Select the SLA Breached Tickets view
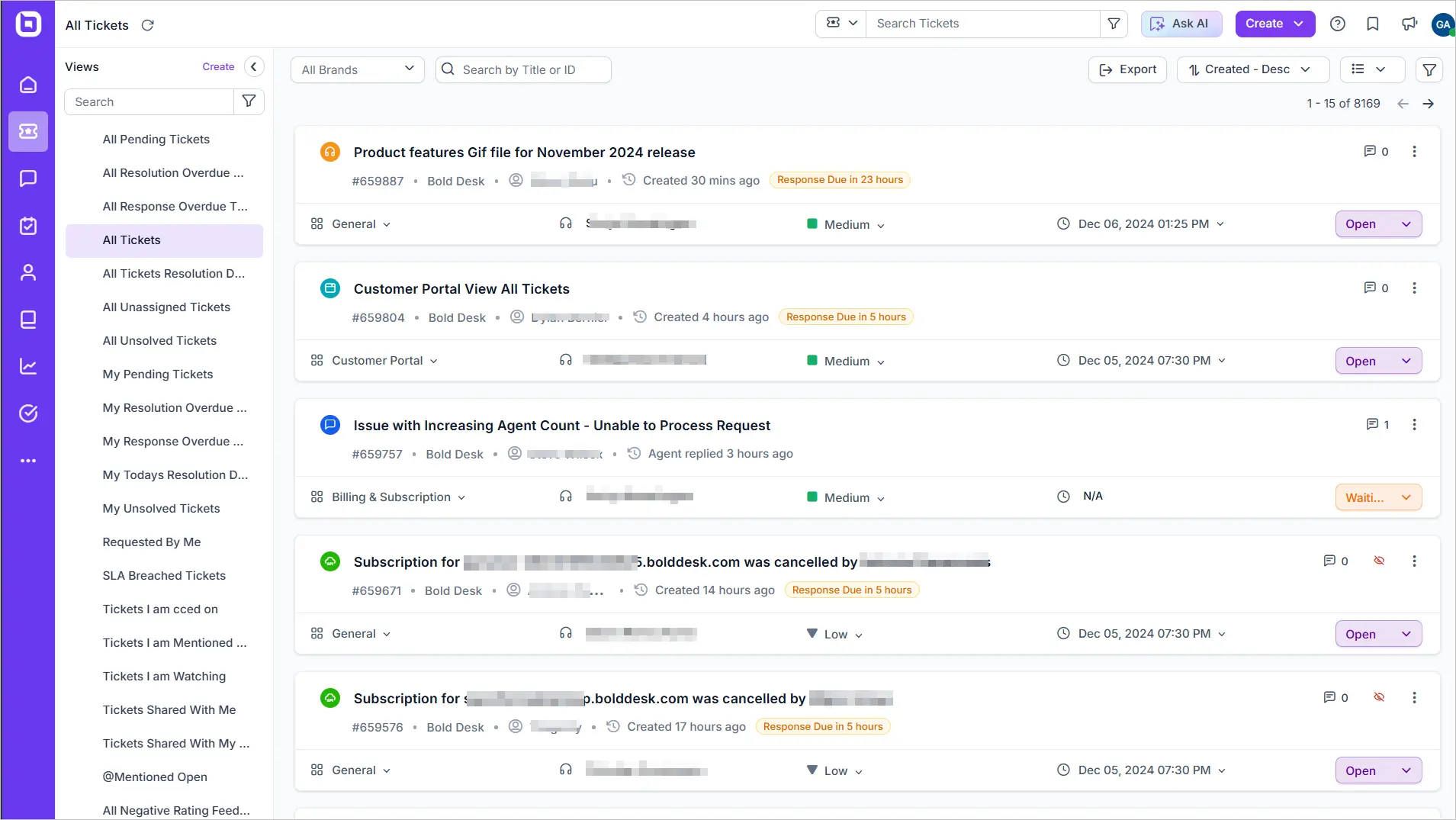Viewport: 1456px width, 820px height. click(164, 576)
